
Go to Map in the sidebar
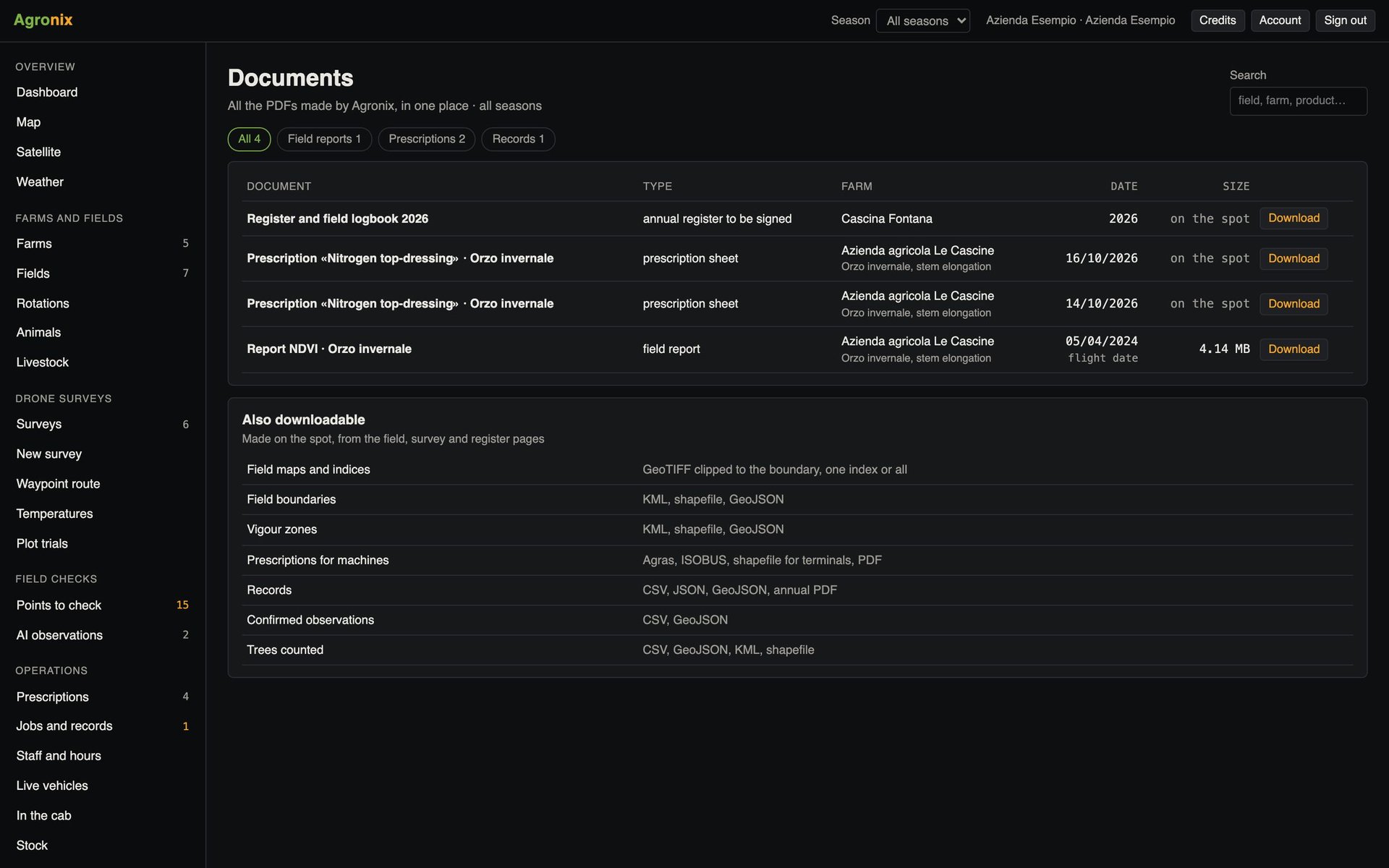103,122
